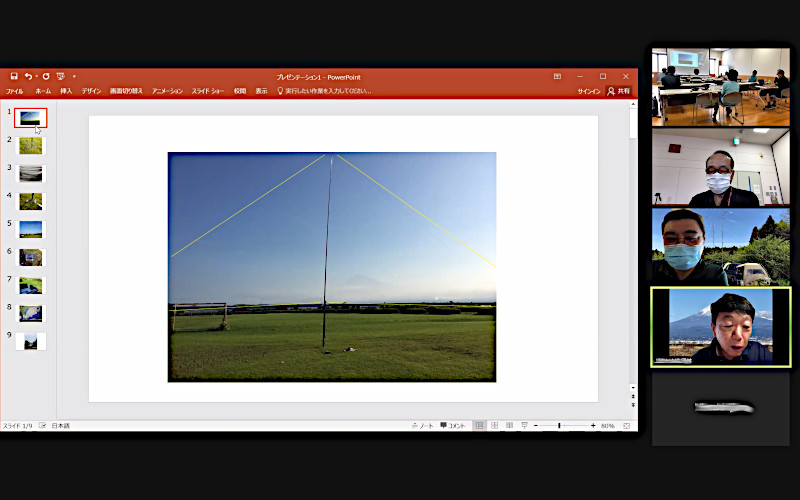The width and height of the screenshot is (800, 500).
Task: Select slide 9 thumbnail
Action: pos(31,341)
